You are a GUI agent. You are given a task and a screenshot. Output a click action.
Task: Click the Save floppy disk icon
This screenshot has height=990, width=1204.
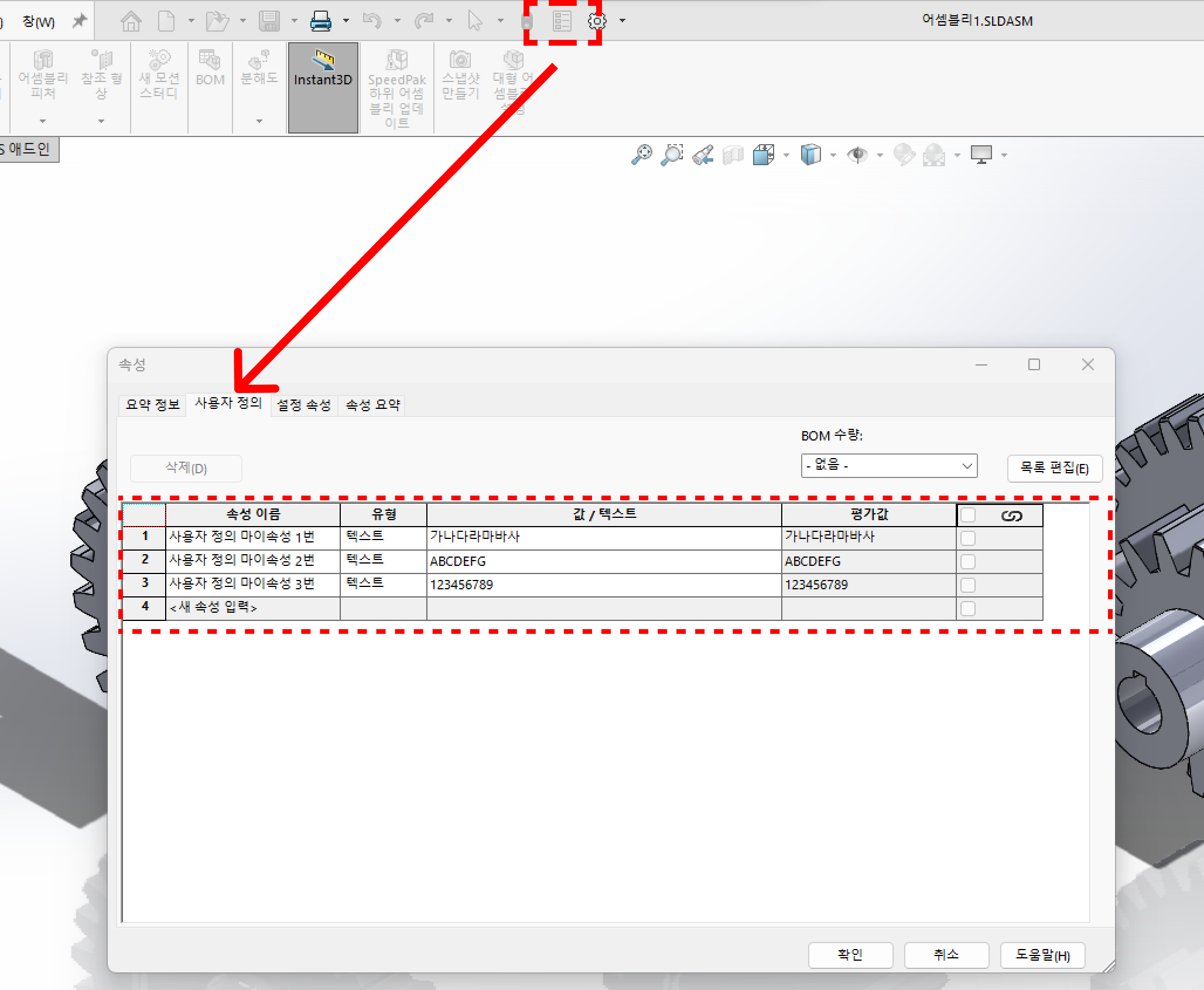(x=269, y=22)
